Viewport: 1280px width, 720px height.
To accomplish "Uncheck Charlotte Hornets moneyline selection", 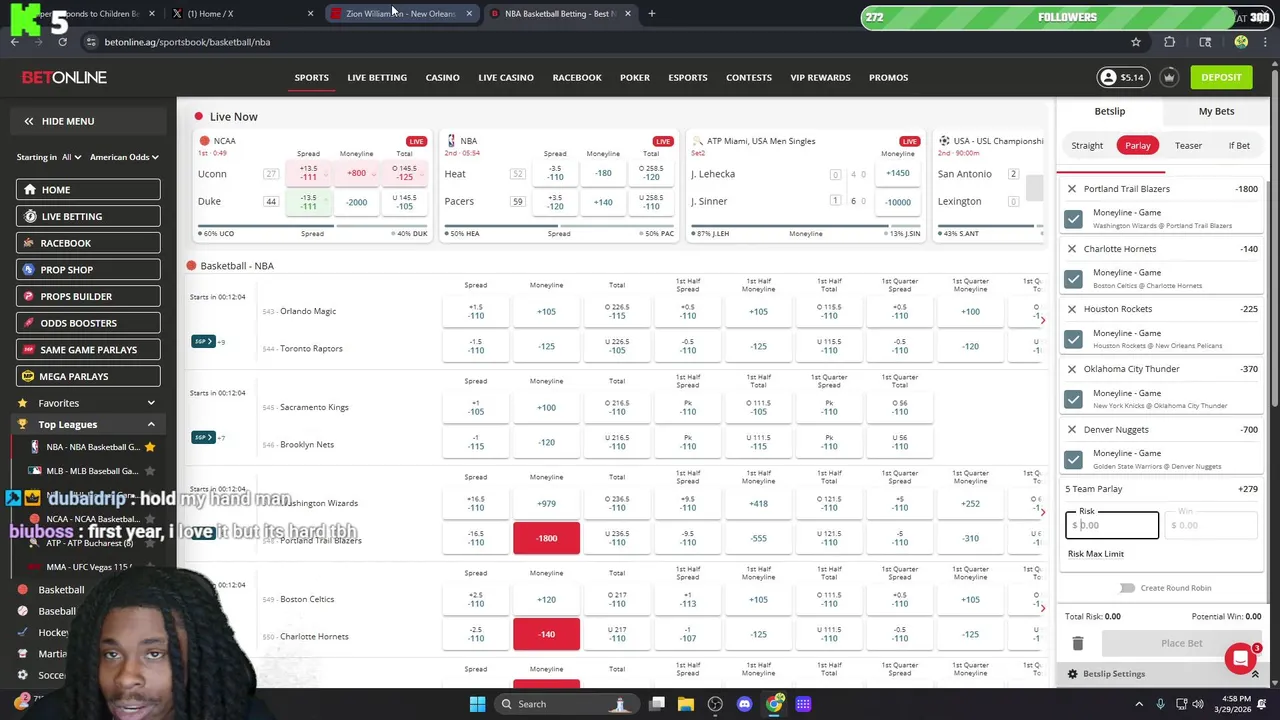I will click(x=1073, y=278).
